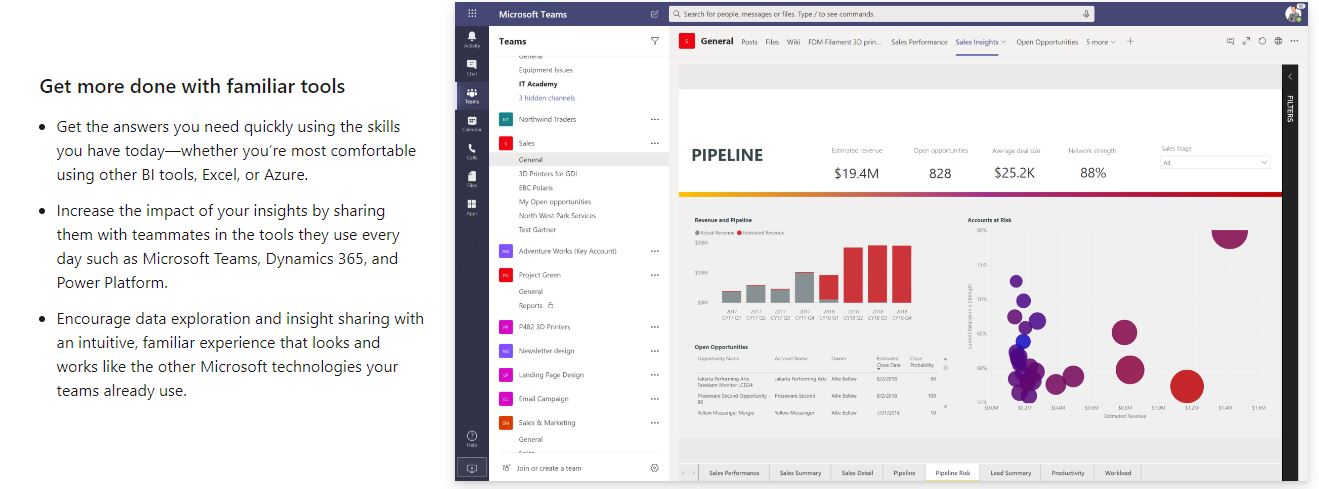
Task: Open more options for Northwind Traders
Action: click(x=655, y=119)
